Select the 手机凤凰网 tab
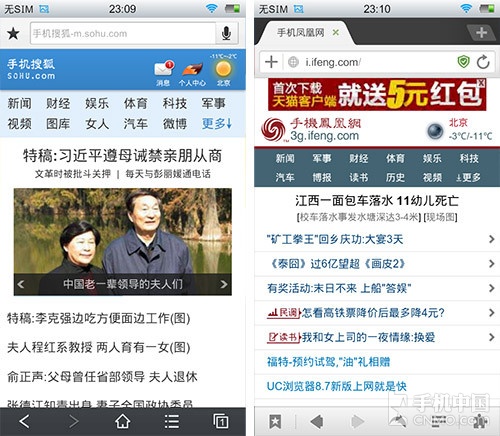Screen dimensions: 500x436 pyautogui.click(x=300, y=33)
